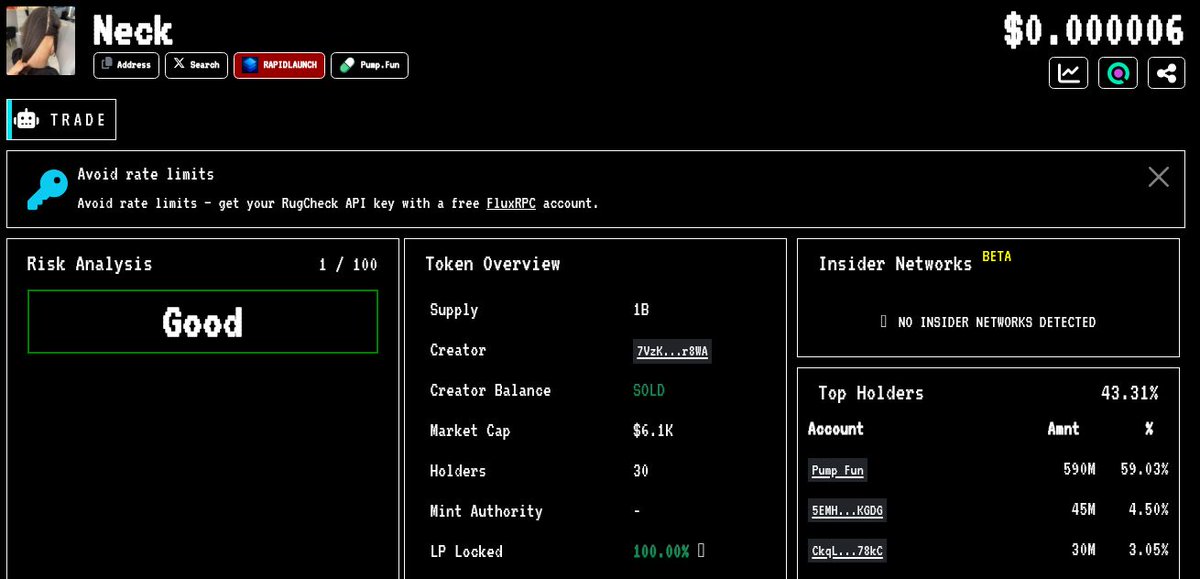1200x579 pixels.
Task: Copy the token Address
Action: tap(126, 65)
